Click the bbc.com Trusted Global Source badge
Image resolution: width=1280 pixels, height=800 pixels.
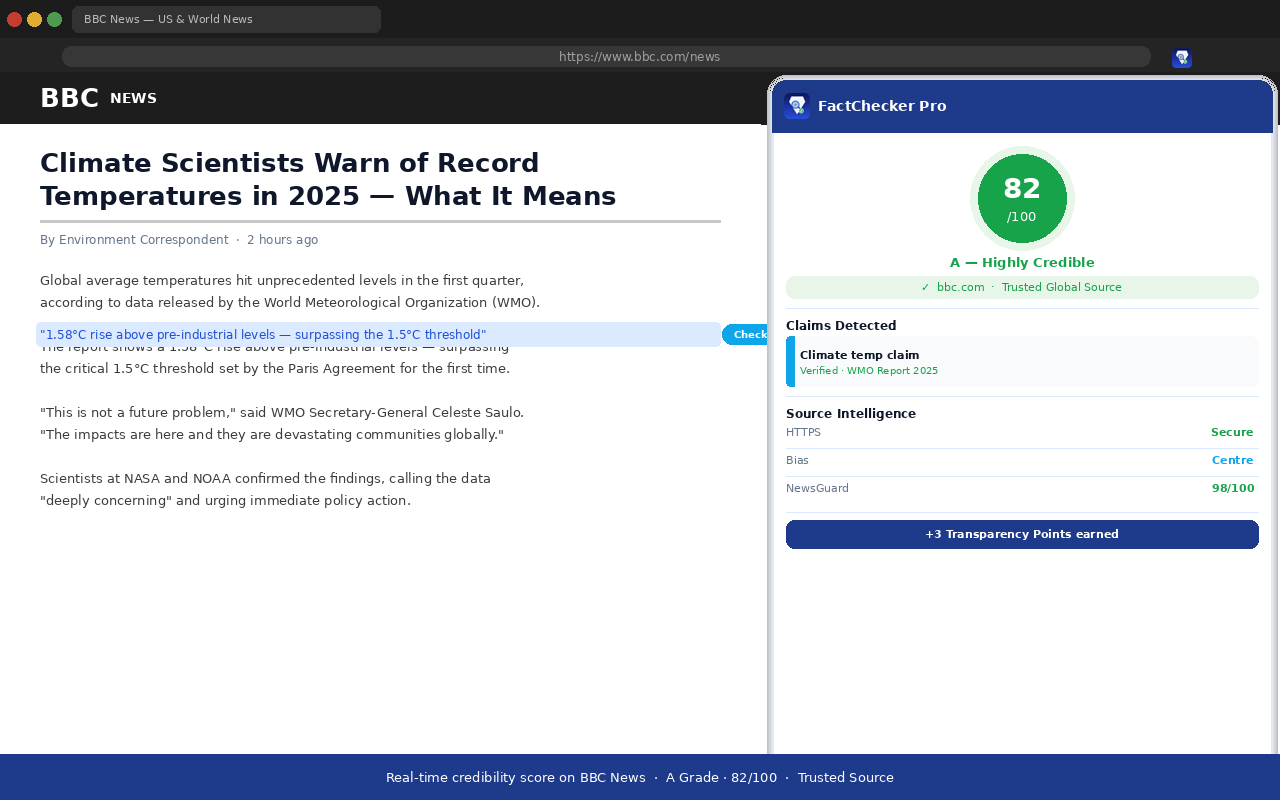[x=1022, y=287]
